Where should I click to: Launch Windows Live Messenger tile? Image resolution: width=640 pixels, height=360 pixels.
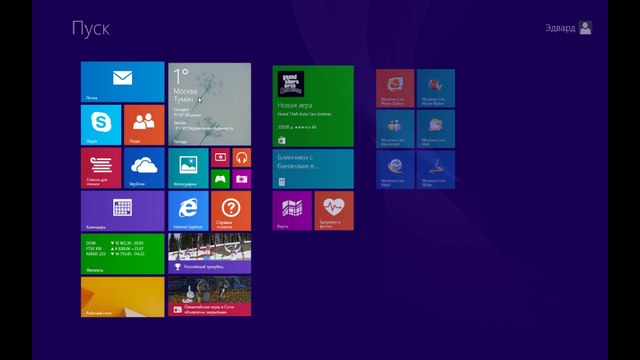(x=395, y=129)
